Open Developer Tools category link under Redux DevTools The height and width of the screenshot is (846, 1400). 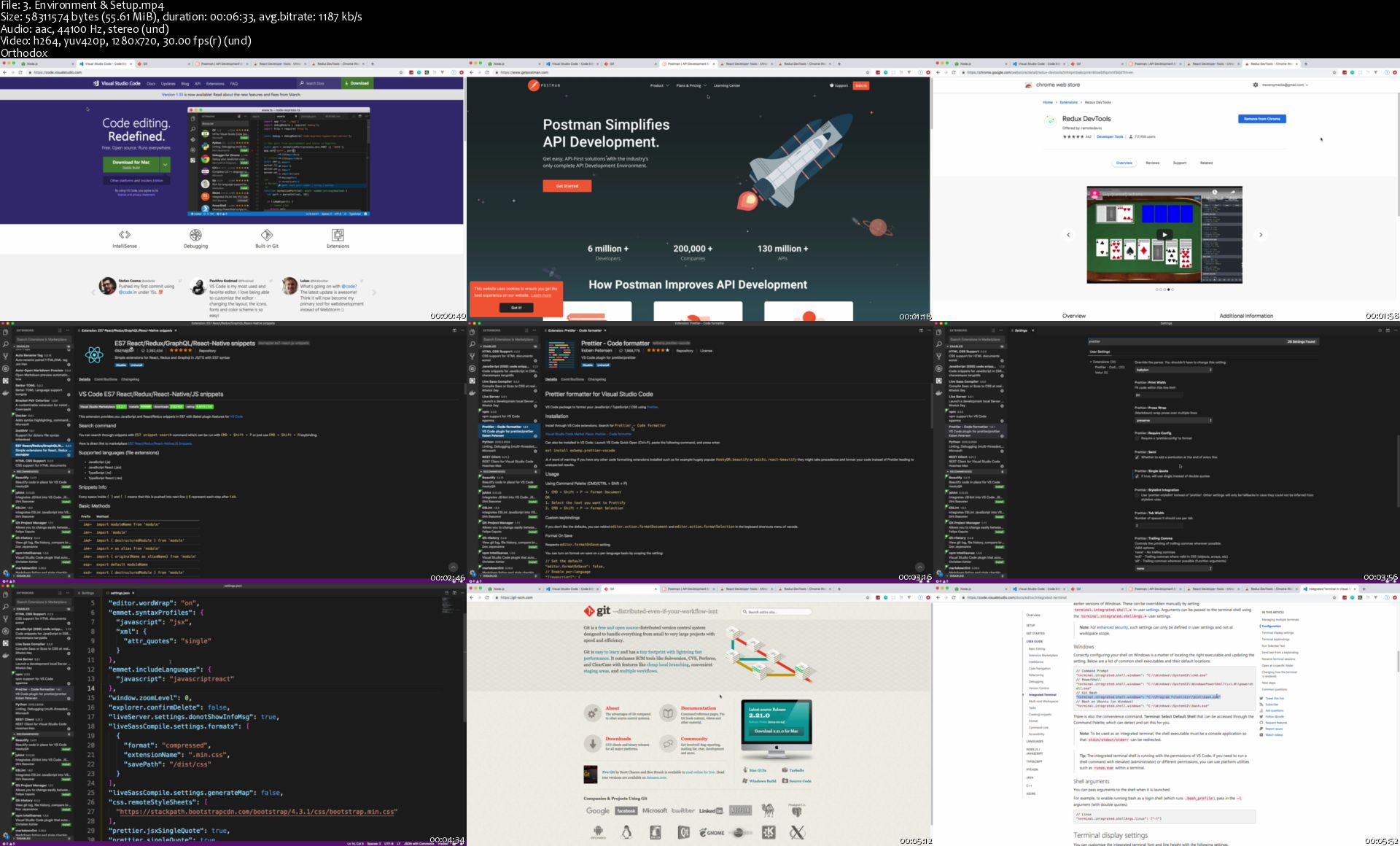(1110, 136)
